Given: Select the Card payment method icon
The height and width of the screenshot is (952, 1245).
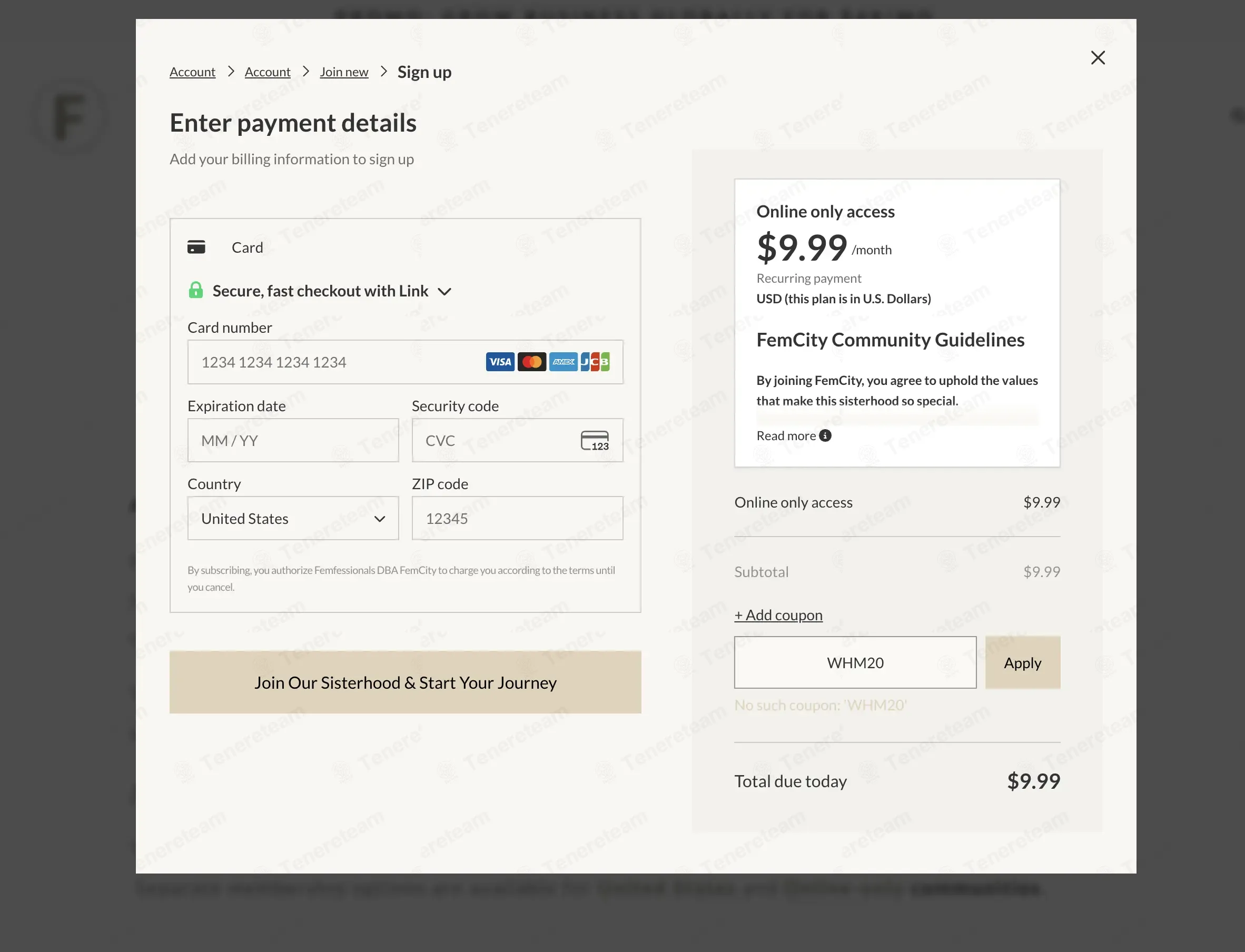Looking at the screenshot, I should 196,247.
